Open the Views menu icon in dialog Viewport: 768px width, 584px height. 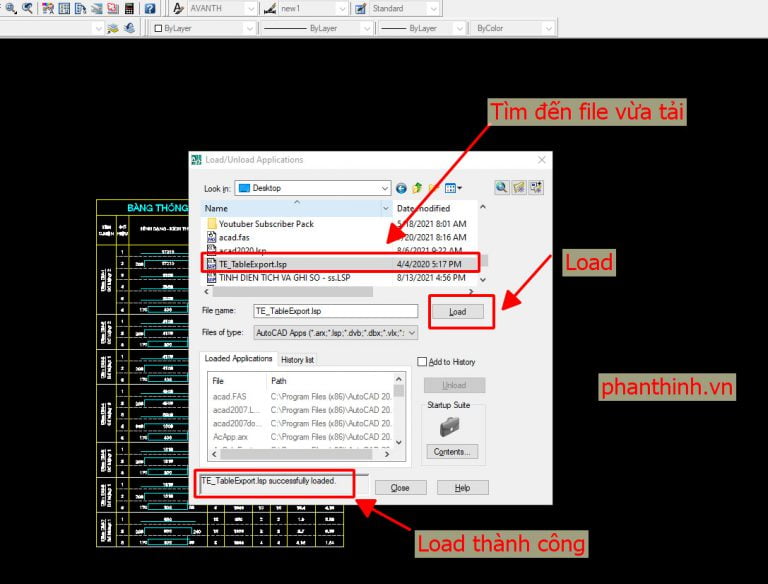452,188
